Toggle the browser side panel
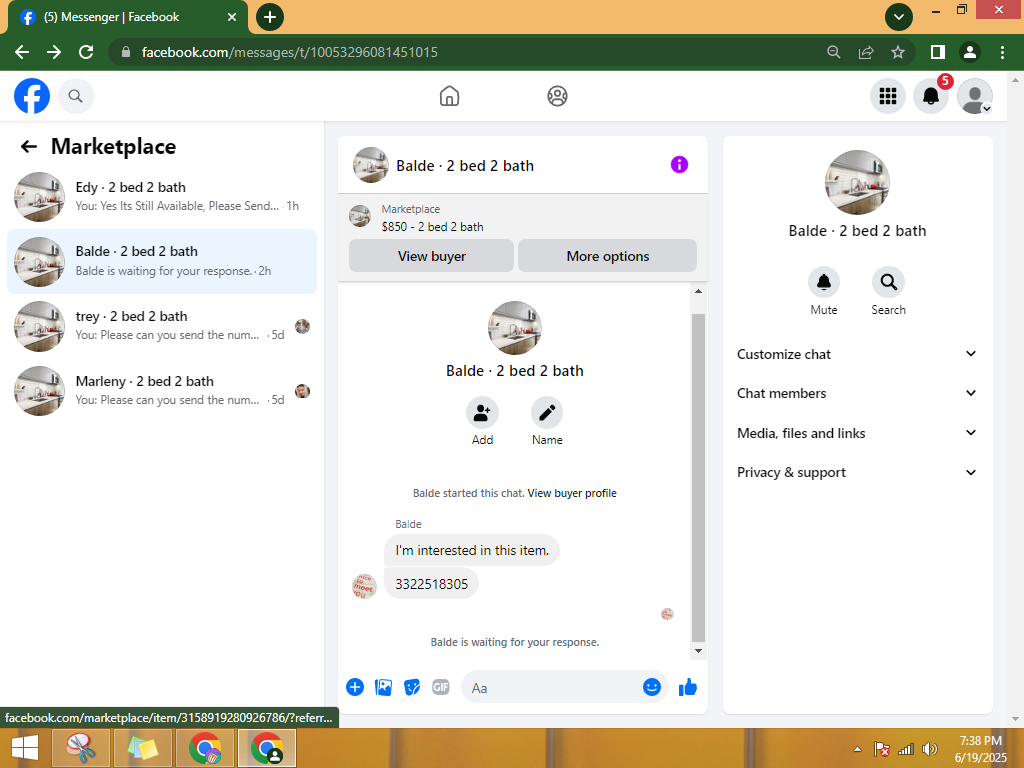This screenshot has height=768, width=1024. [x=938, y=52]
